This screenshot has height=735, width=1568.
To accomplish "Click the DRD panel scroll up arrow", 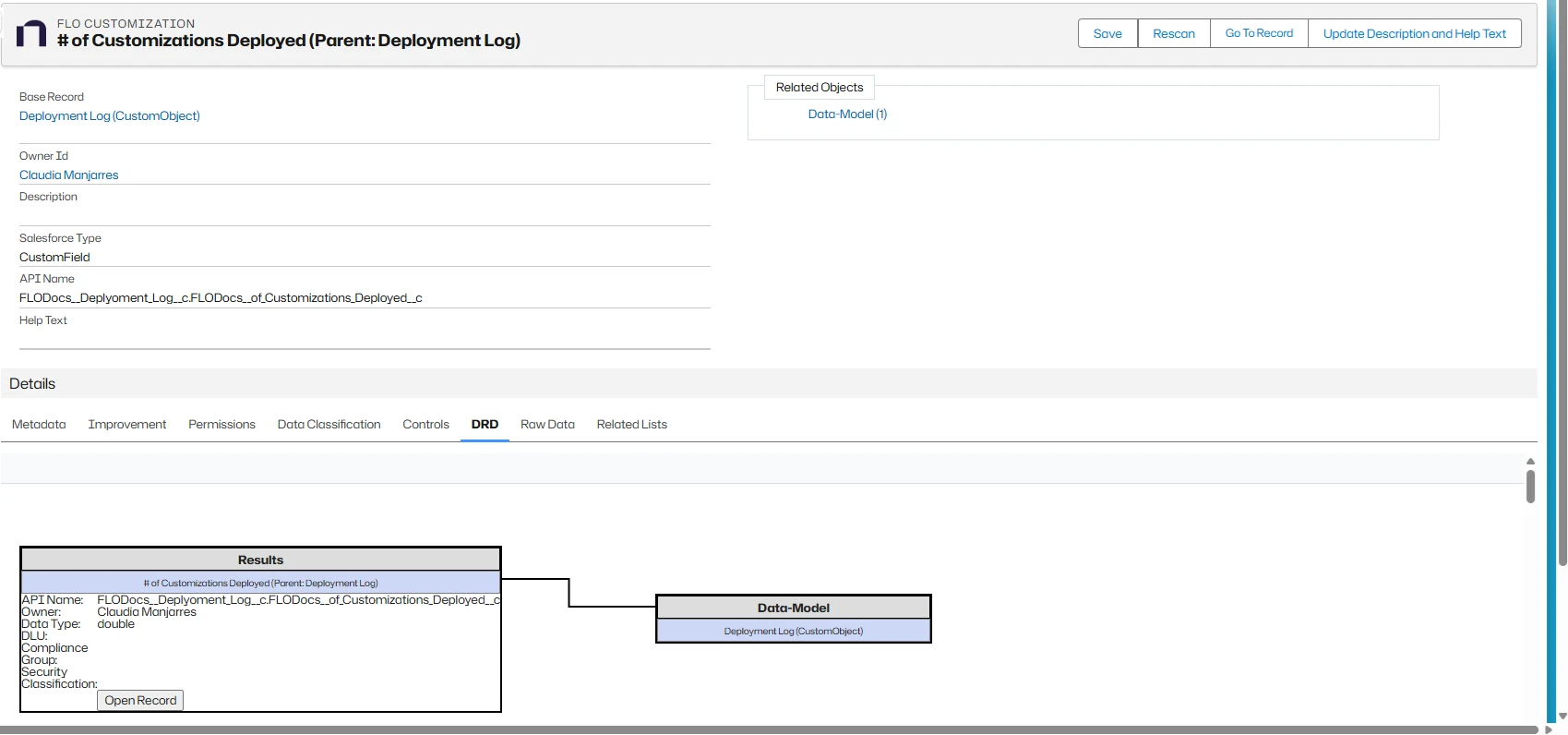I will [x=1530, y=461].
